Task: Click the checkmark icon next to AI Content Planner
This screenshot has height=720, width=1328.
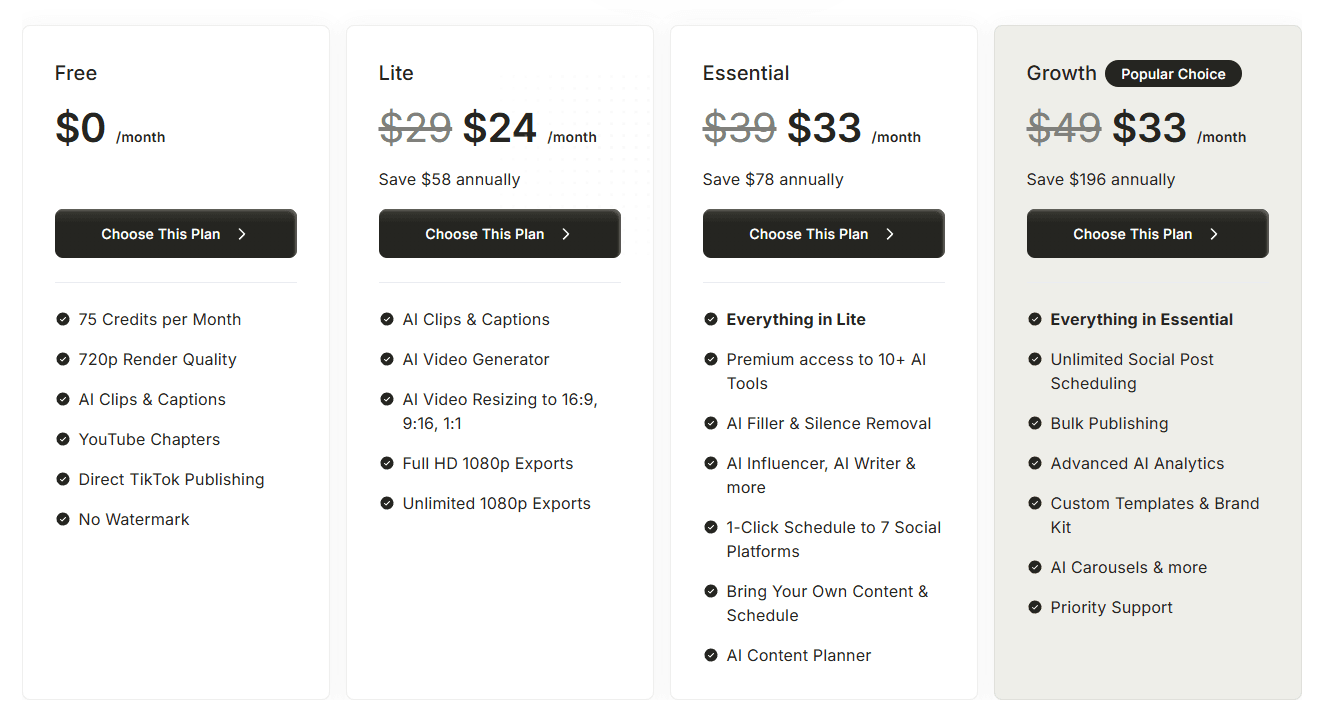Action: (x=711, y=656)
